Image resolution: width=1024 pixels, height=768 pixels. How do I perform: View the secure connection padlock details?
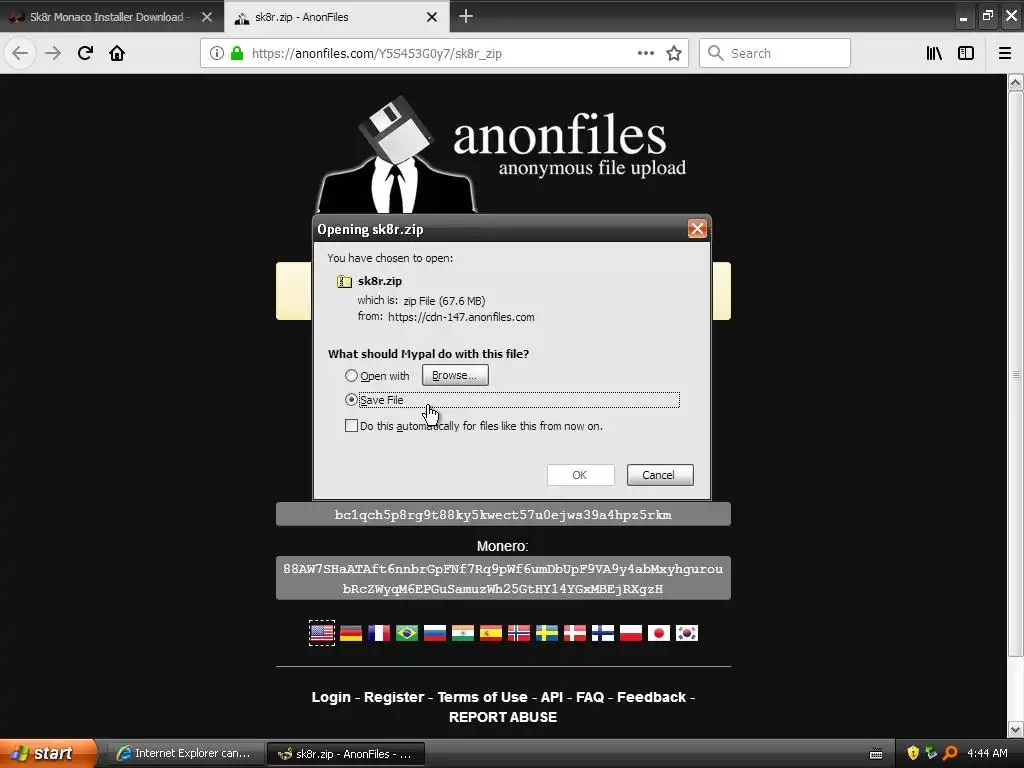pos(237,53)
